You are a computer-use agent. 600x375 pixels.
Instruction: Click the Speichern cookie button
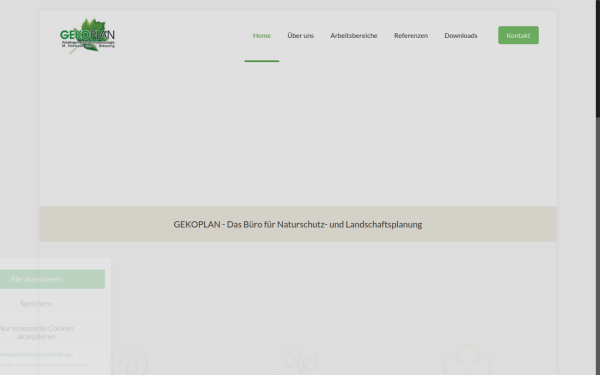click(x=52, y=304)
